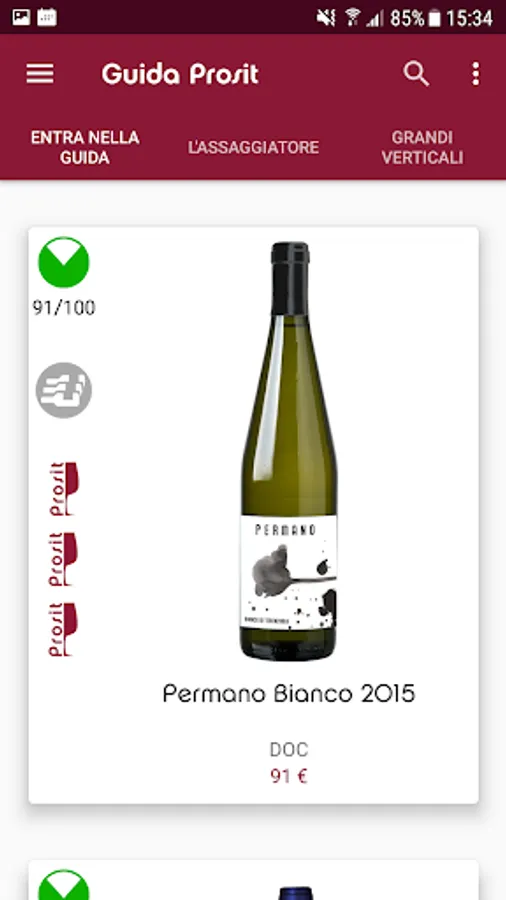Switch to L'Assaggiatore tab
506x900 pixels.
tap(254, 148)
